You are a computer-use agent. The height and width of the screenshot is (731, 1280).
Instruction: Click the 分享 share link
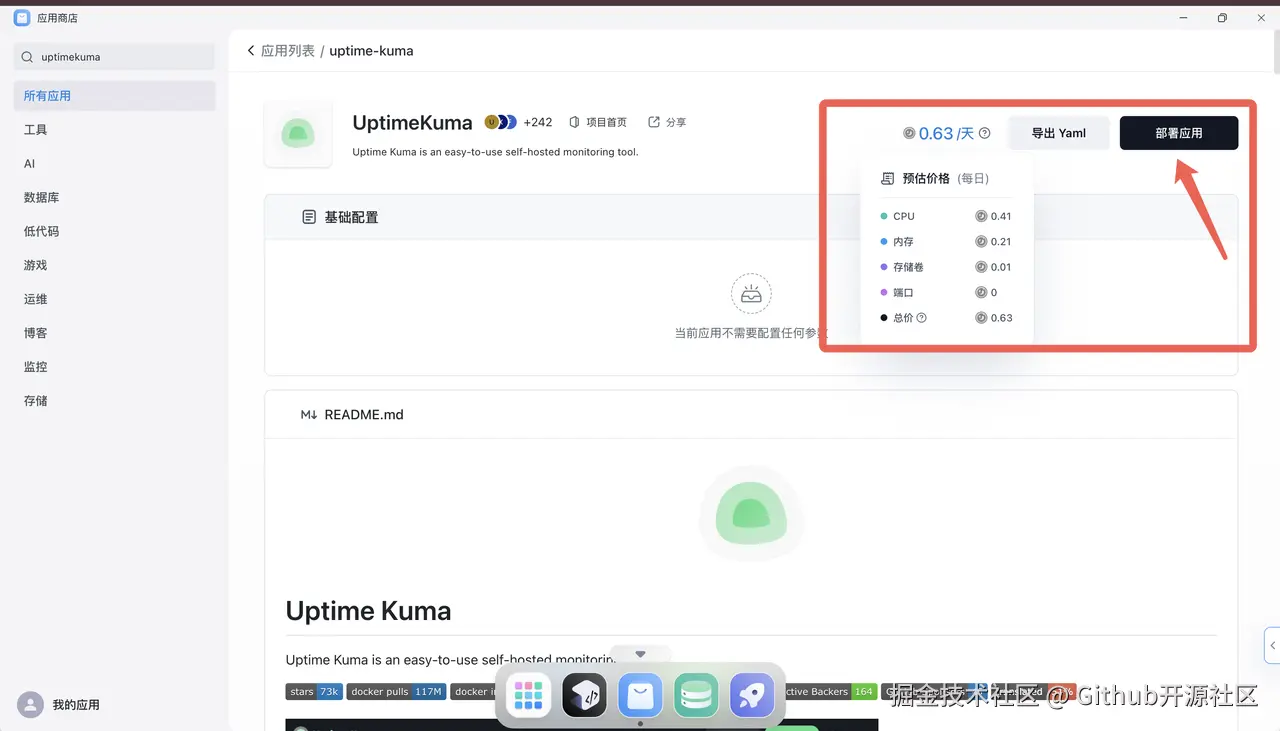coord(667,122)
